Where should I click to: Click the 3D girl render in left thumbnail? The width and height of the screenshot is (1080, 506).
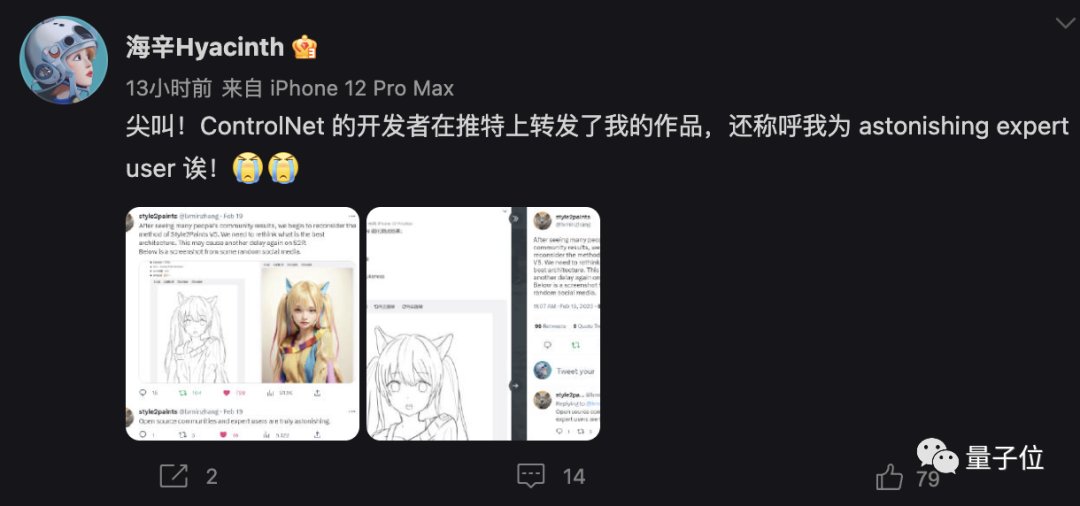tap(307, 324)
